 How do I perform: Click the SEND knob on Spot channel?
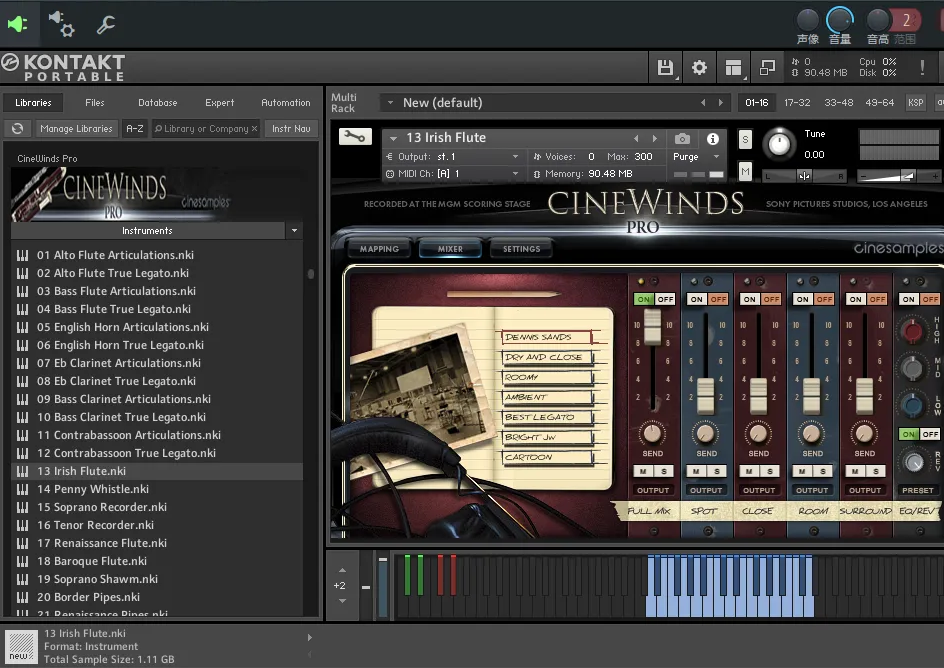coord(705,433)
